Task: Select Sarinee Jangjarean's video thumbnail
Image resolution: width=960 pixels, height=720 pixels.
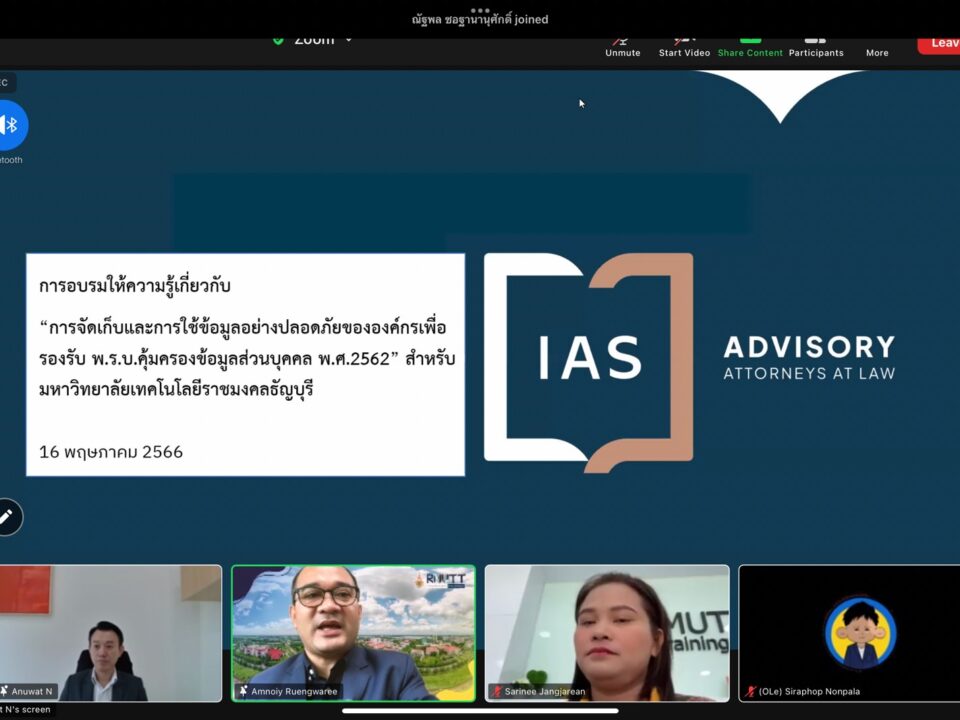Action: 607,633
